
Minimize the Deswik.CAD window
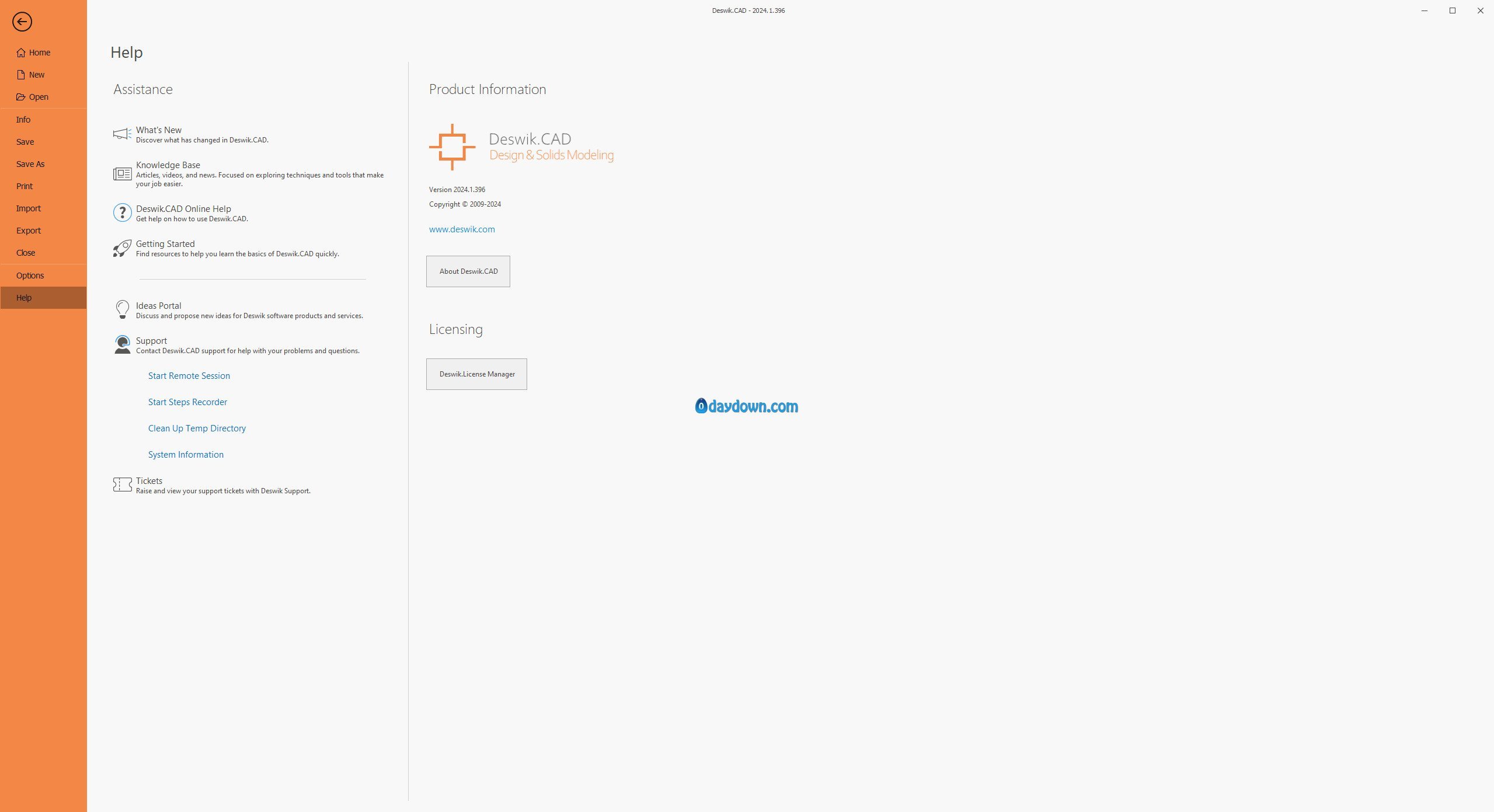point(1425,11)
